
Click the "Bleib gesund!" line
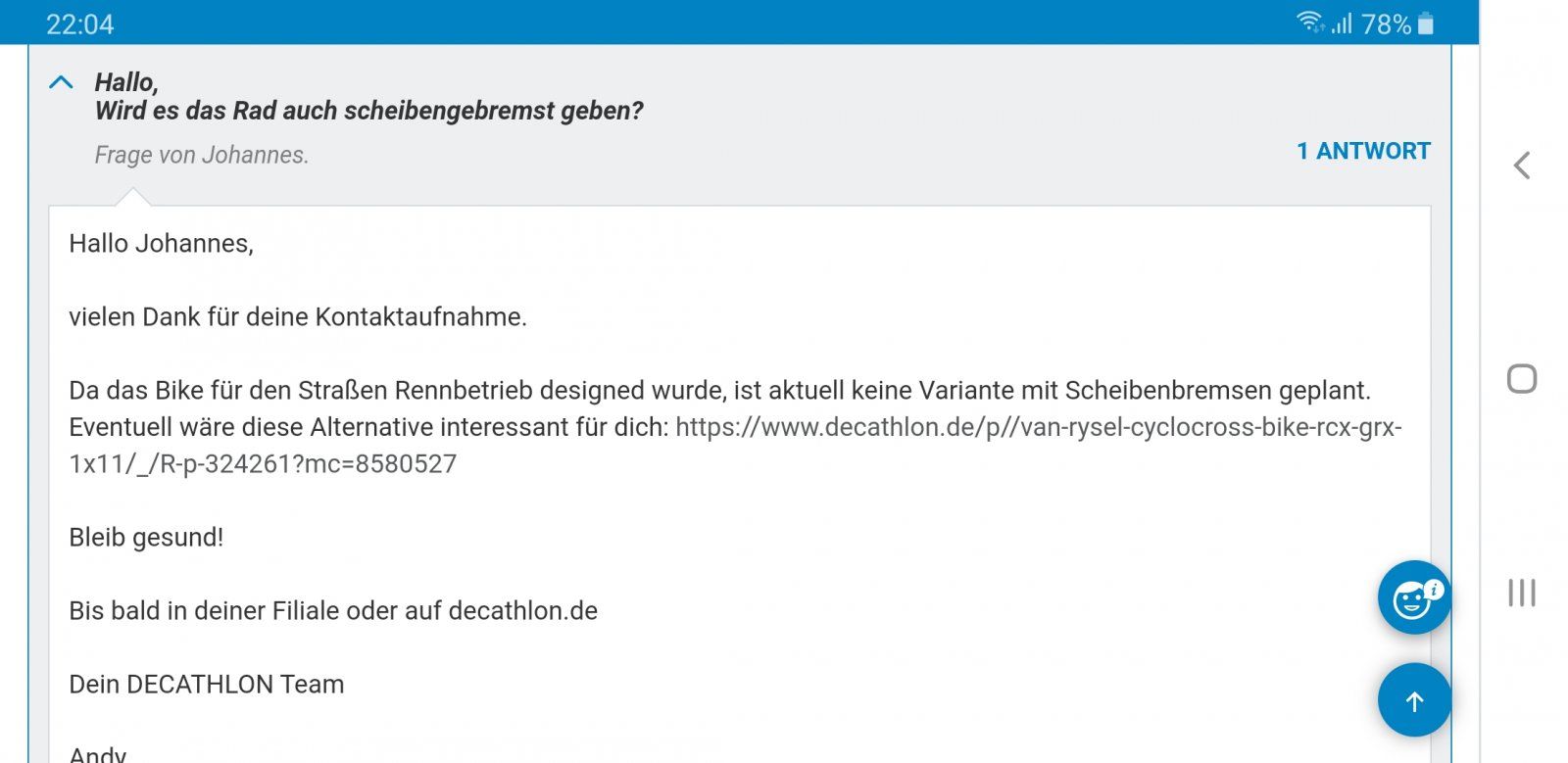click(x=146, y=538)
